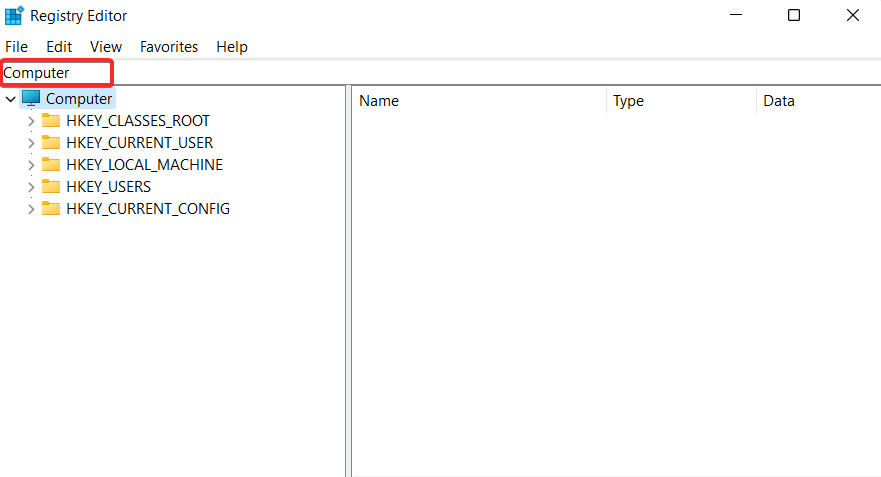The width and height of the screenshot is (881, 477).
Task: Open the Help menu
Action: (232, 47)
